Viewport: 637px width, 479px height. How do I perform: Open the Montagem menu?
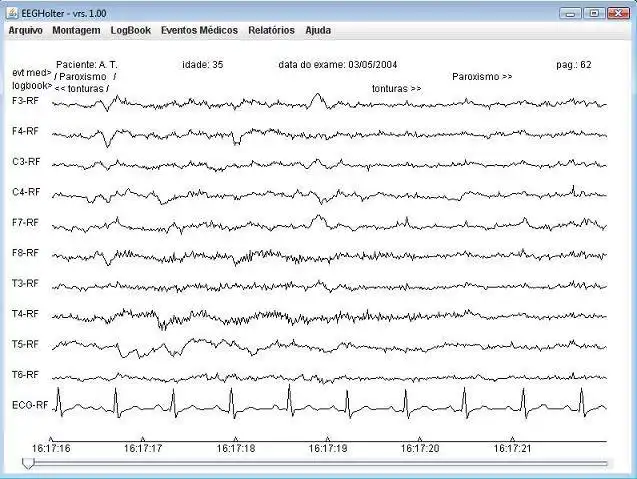[76, 30]
